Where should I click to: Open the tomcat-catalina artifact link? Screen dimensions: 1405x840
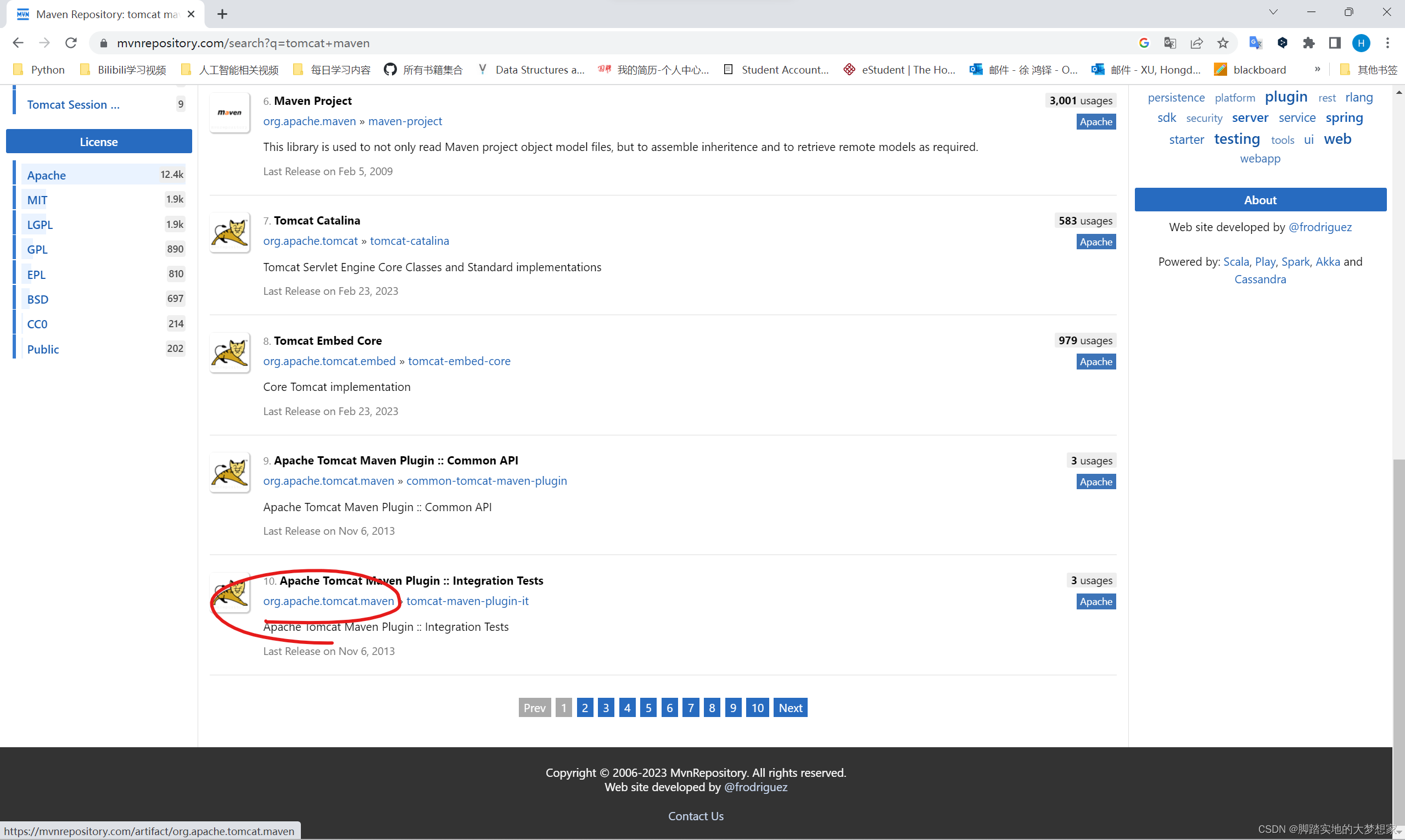point(409,241)
